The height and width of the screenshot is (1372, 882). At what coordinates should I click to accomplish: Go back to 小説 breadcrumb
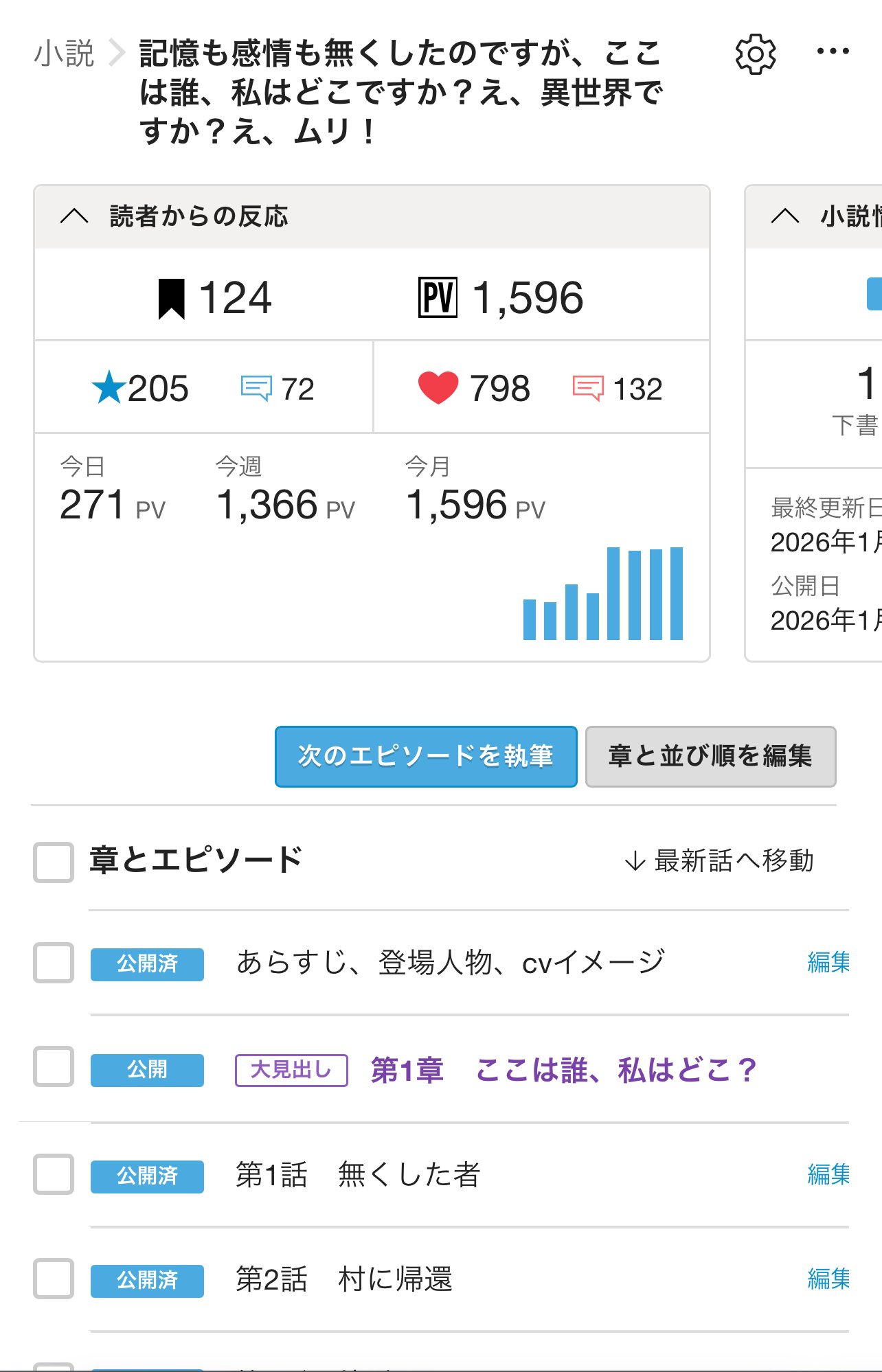click(x=64, y=54)
